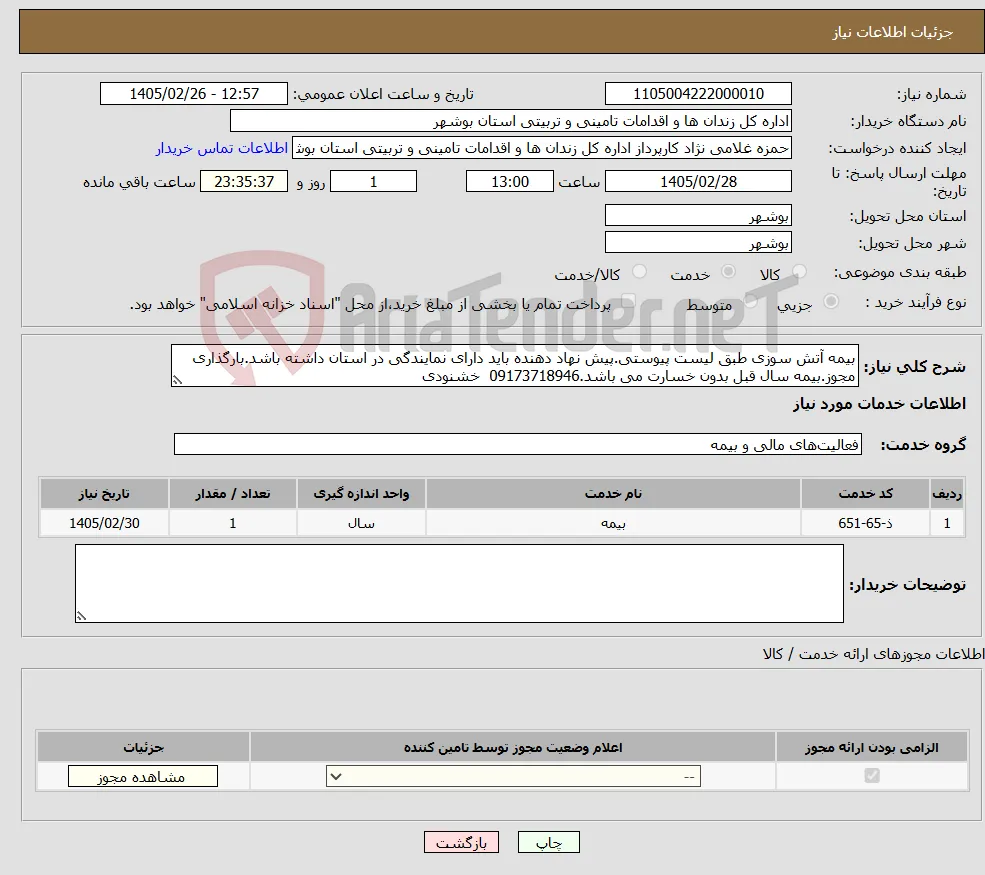
Task: Click the buyer organization name field
Action: [x=511, y=121]
